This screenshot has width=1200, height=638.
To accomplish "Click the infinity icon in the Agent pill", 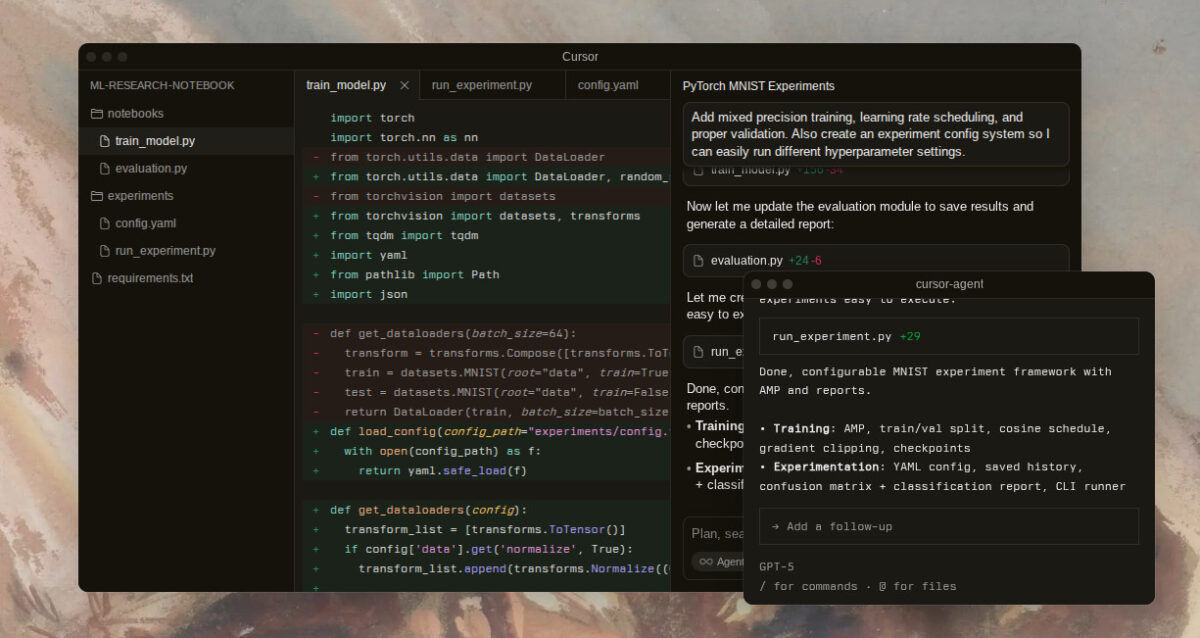I will click(x=706, y=562).
